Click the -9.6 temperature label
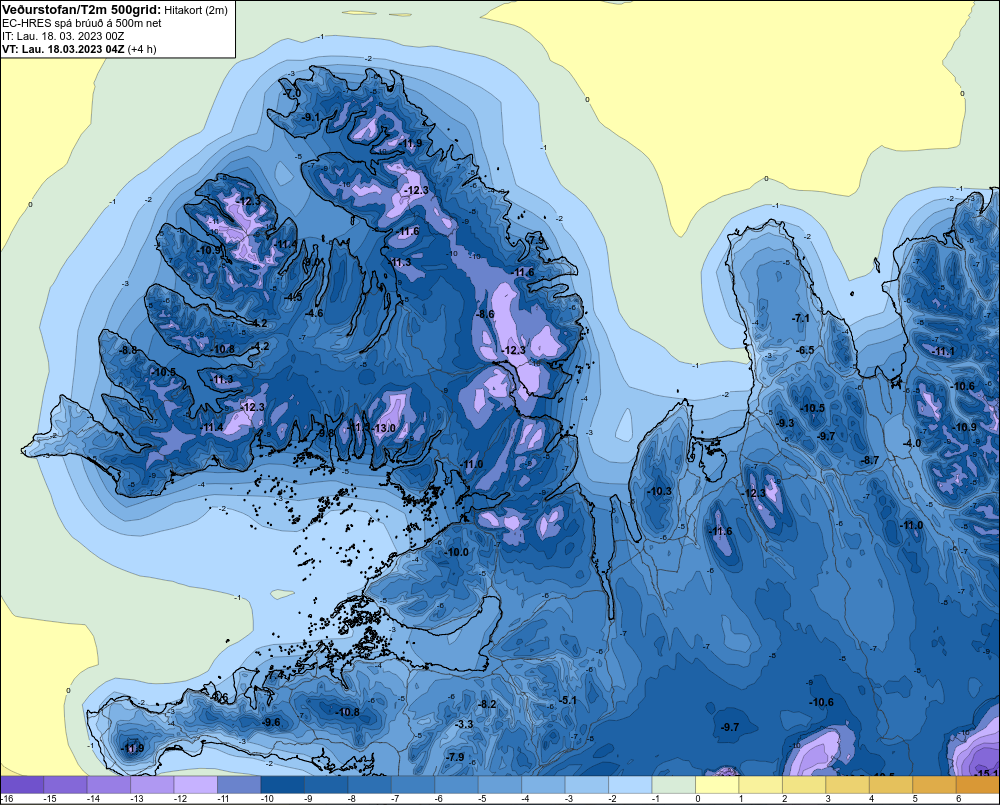The height and width of the screenshot is (805, 1000). (271, 722)
